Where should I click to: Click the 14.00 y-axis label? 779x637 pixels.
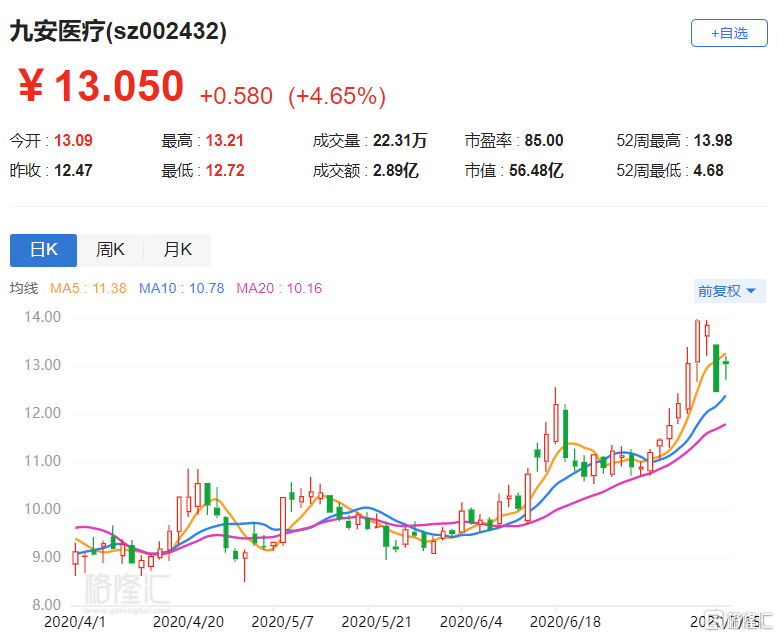point(43,317)
